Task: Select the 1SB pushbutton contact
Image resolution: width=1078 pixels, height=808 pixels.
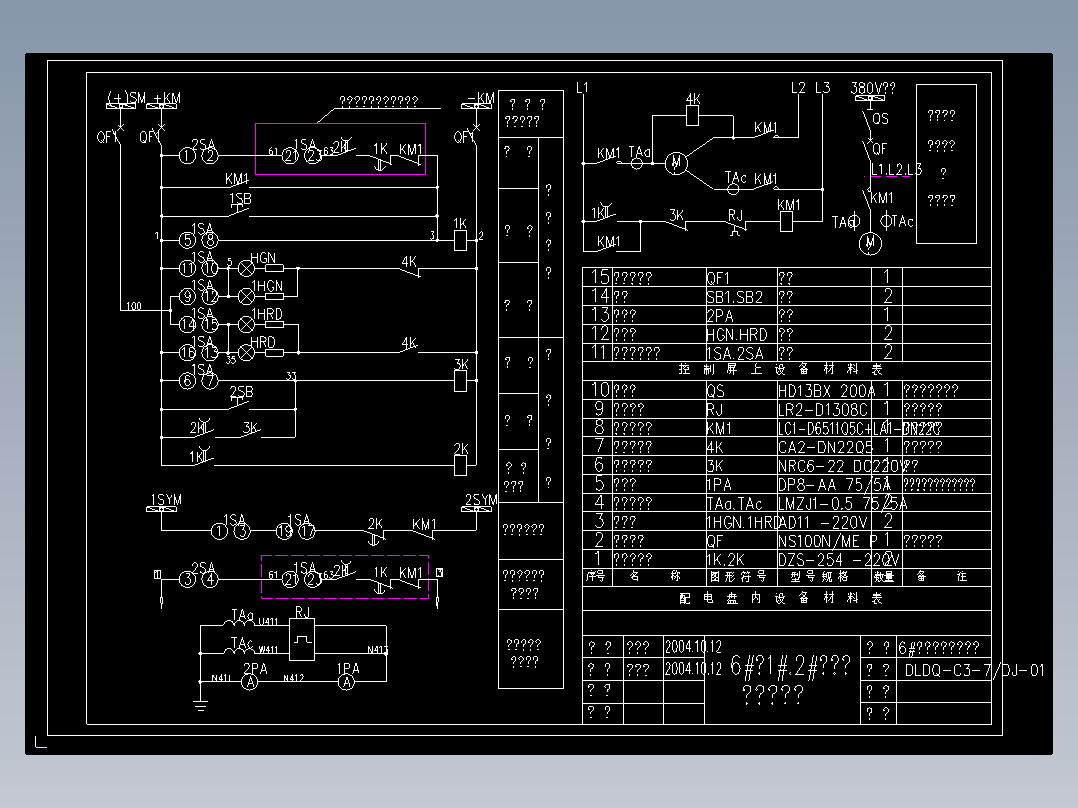Action: [x=239, y=210]
